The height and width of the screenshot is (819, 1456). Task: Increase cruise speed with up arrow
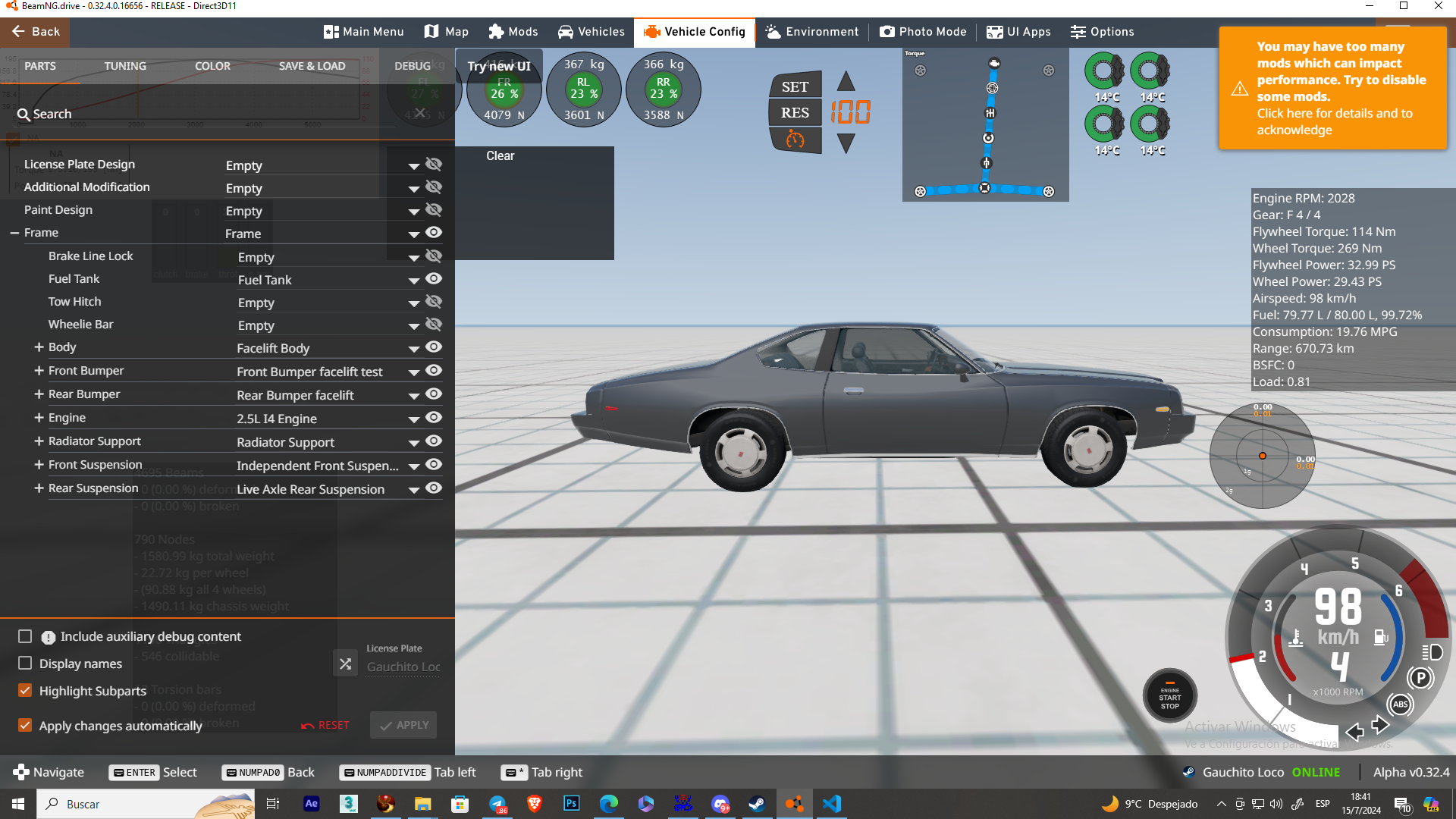click(x=846, y=82)
